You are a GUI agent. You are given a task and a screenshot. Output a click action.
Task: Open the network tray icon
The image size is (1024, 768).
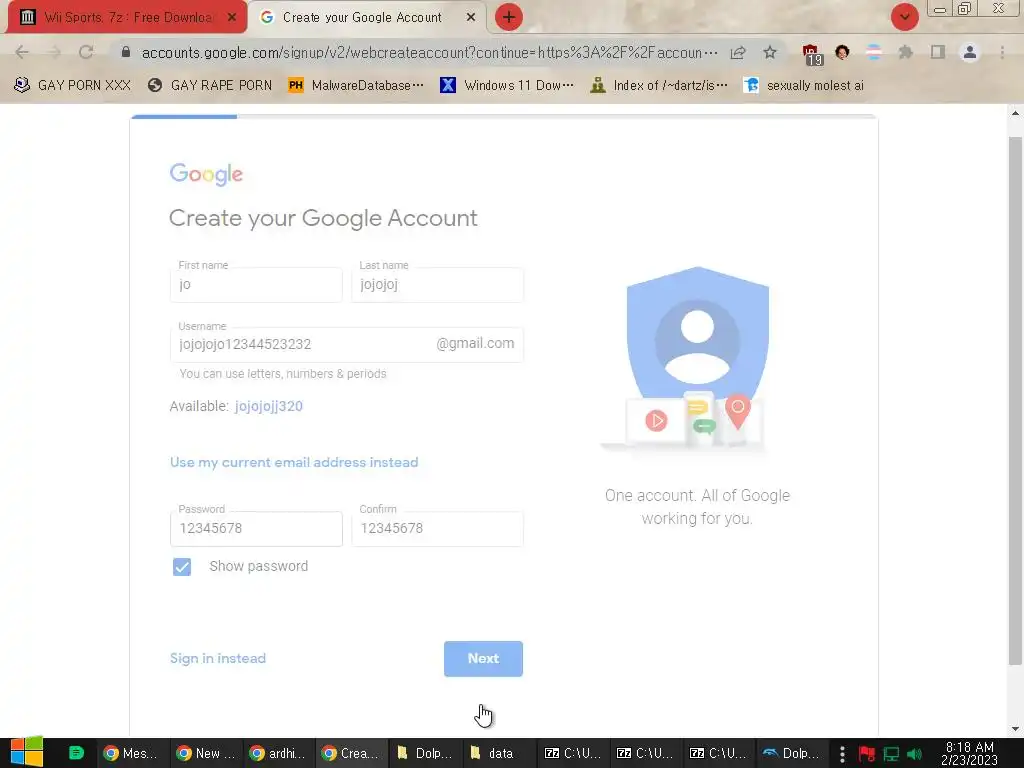click(x=891, y=754)
